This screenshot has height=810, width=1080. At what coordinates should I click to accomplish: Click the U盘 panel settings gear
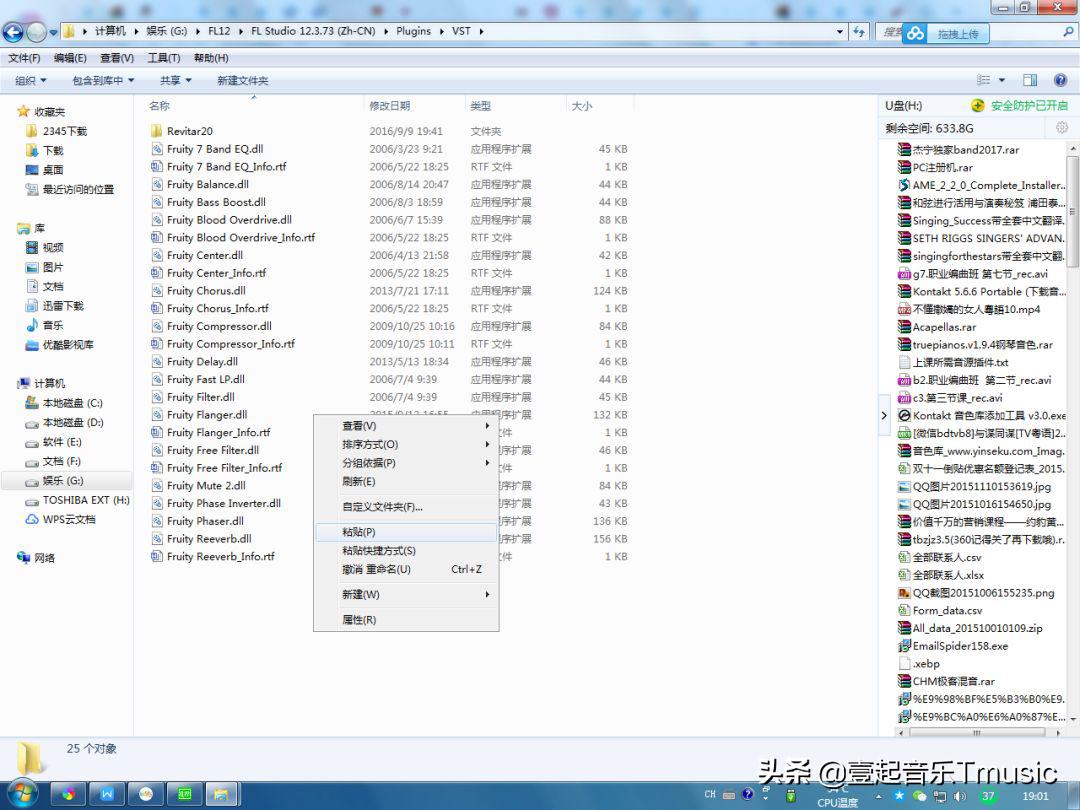[x=1061, y=128]
